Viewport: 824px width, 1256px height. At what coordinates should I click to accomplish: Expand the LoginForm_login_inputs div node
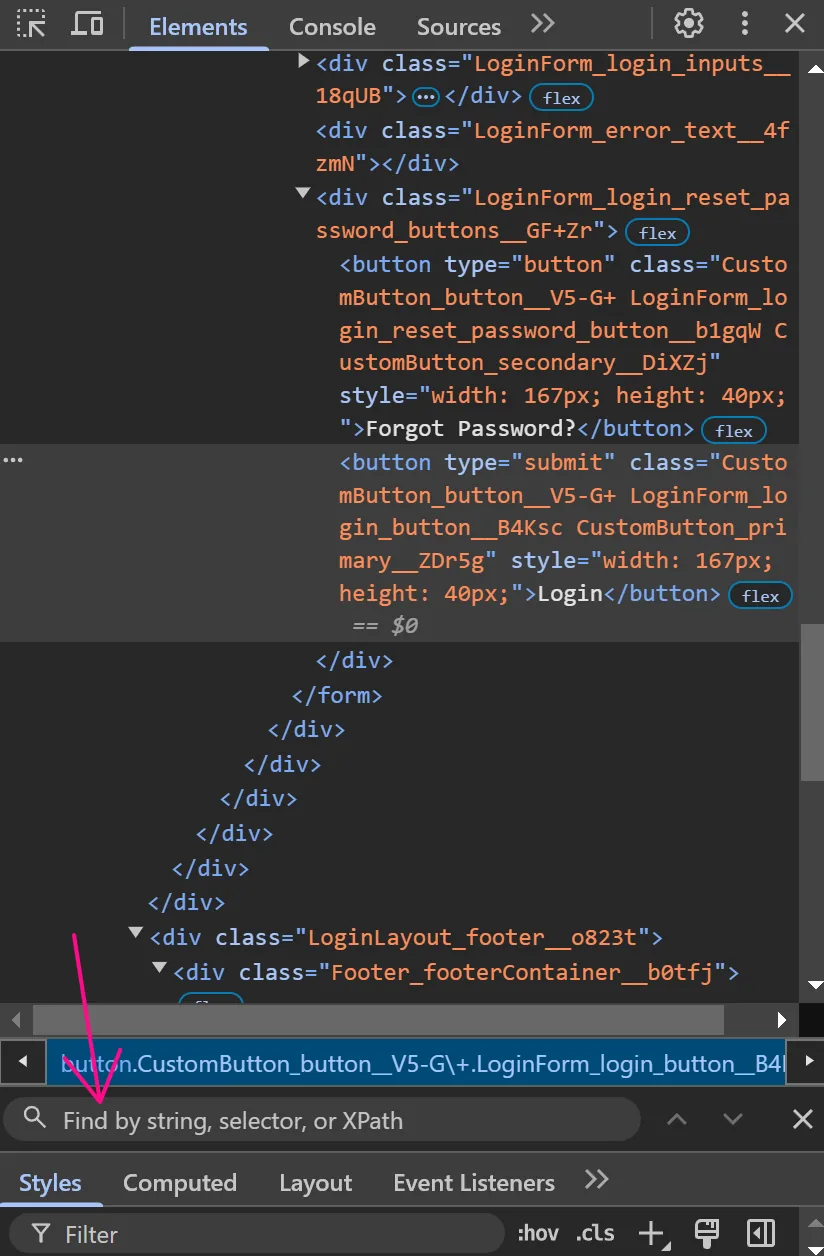(x=304, y=62)
